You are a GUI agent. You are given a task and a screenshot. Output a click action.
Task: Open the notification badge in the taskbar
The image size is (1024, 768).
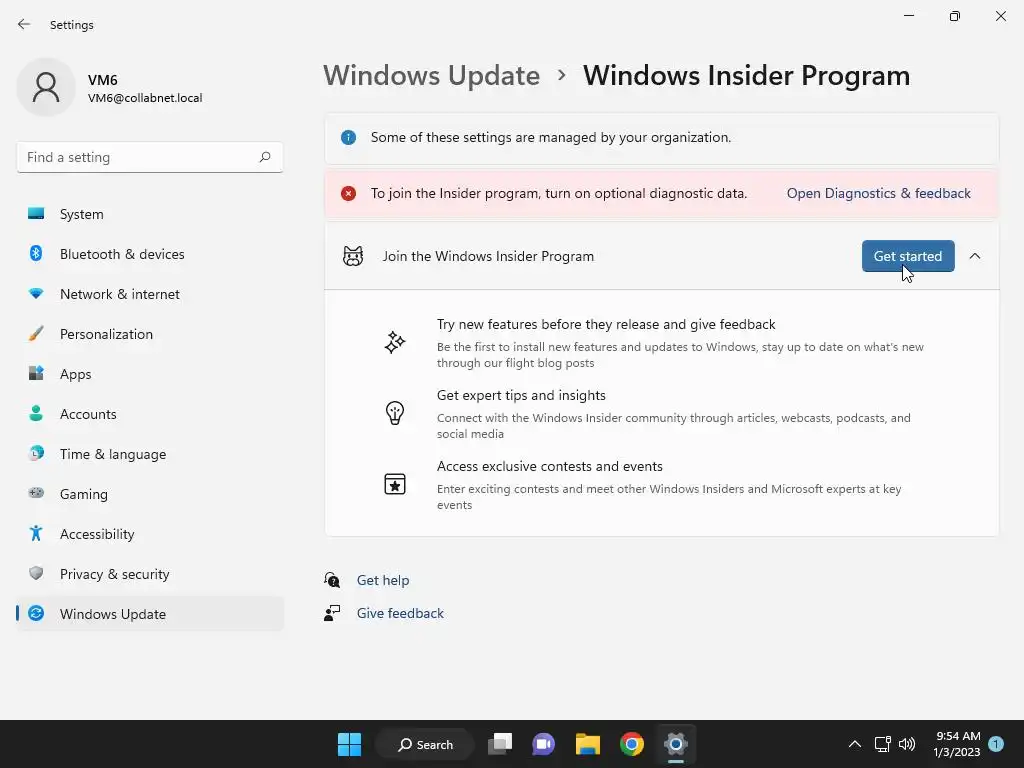click(x=996, y=744)
